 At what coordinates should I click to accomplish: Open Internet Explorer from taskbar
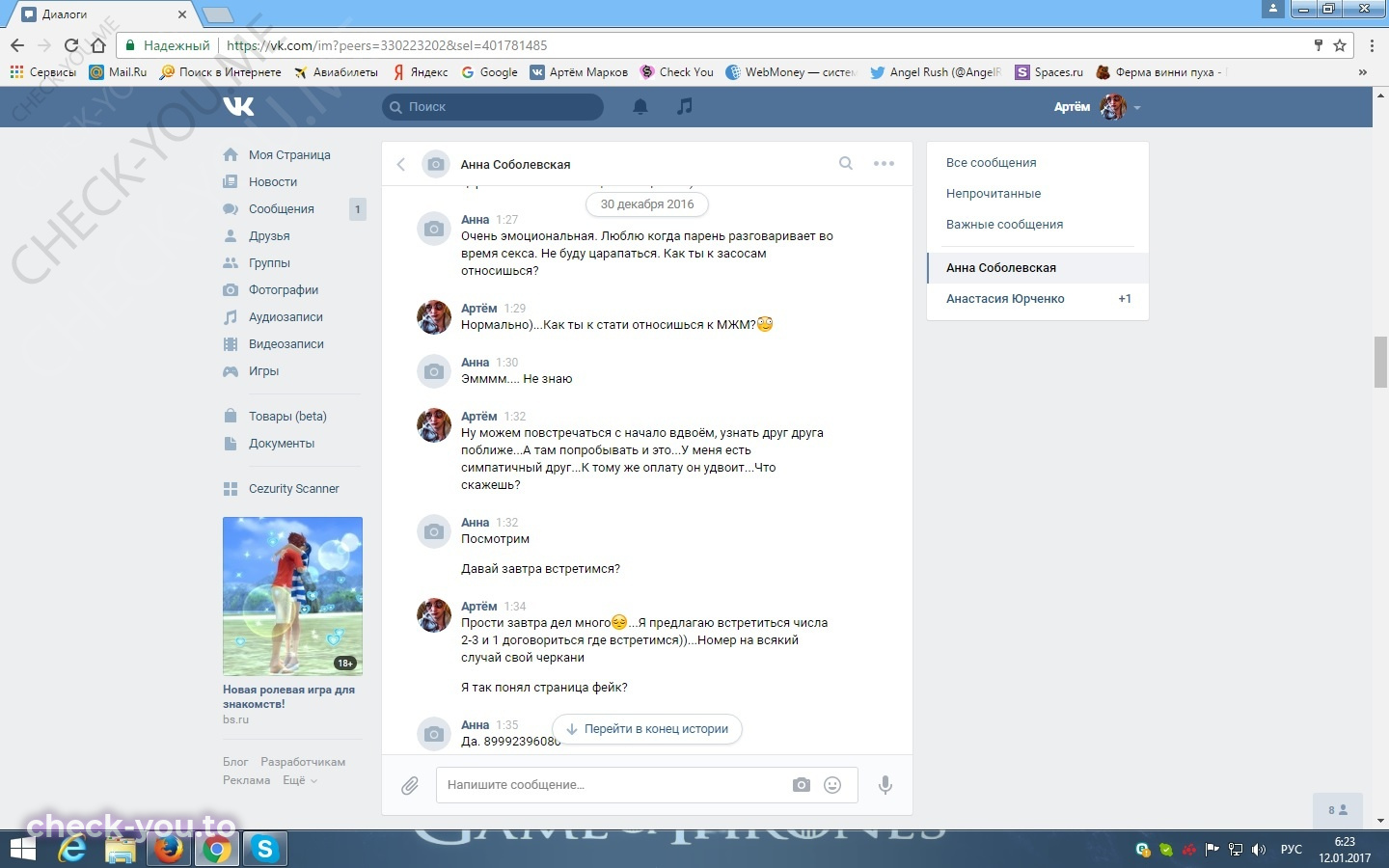tap(72, 849)
